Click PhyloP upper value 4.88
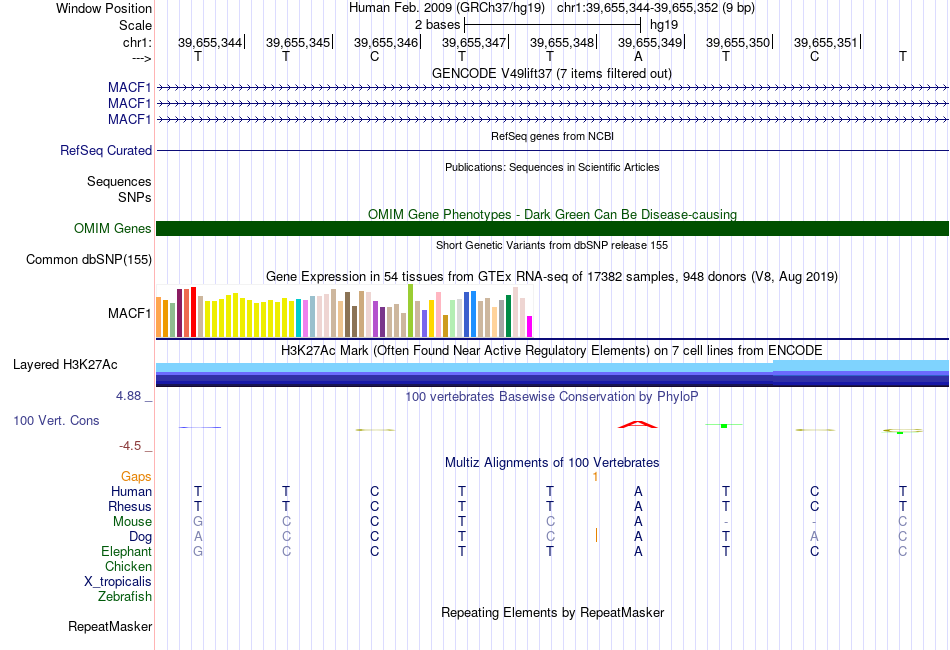 pyautogui.click(x=128, y=396)
